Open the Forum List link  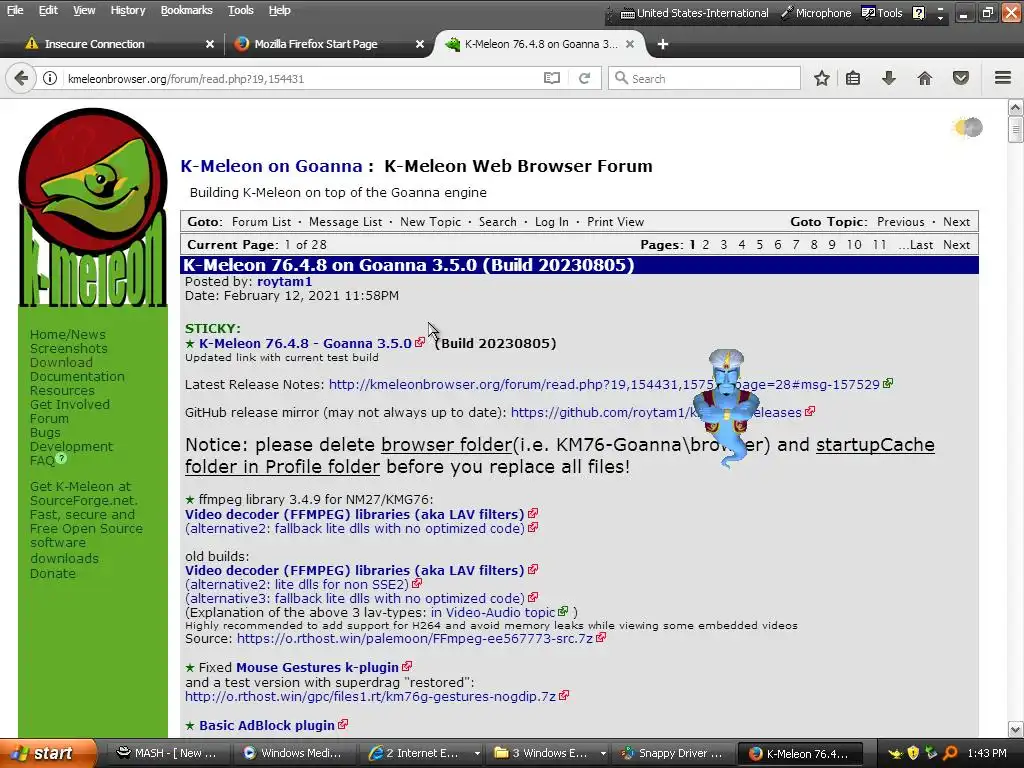click(x=261, y=222)
